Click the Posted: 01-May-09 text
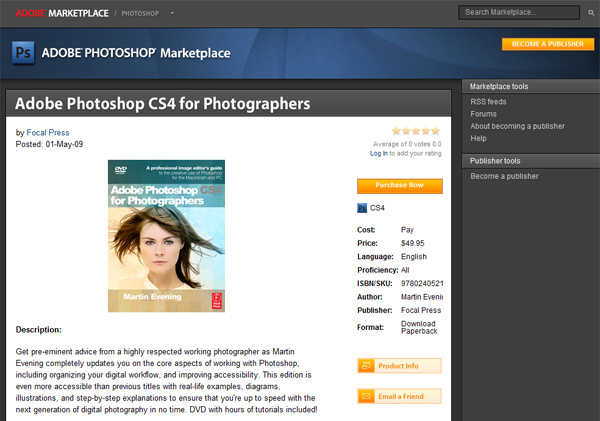Image resolution: width=600 pixels, height=421 pixels. coord(49,144)
